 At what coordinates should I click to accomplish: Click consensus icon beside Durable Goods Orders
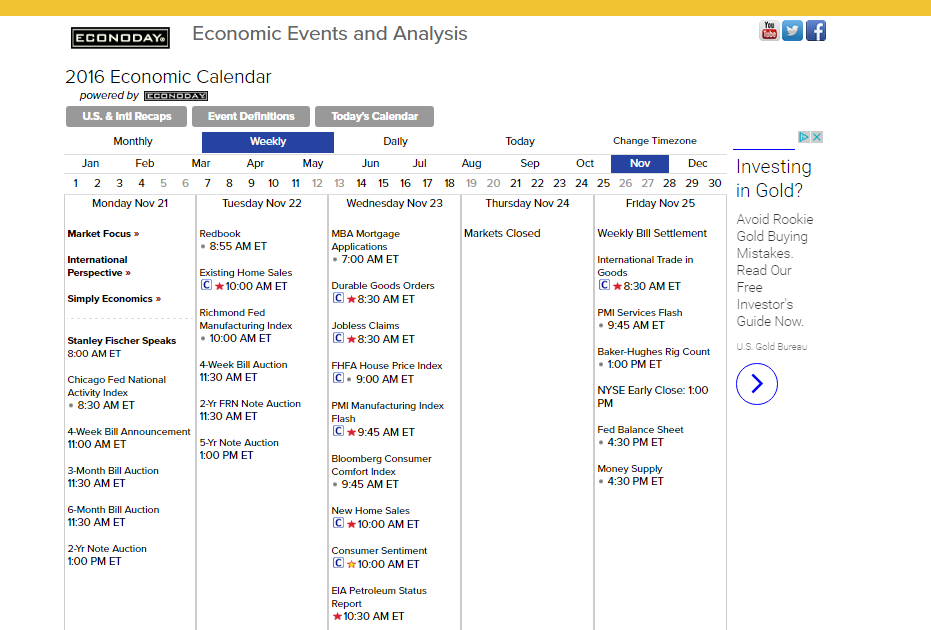pos(338,299)
